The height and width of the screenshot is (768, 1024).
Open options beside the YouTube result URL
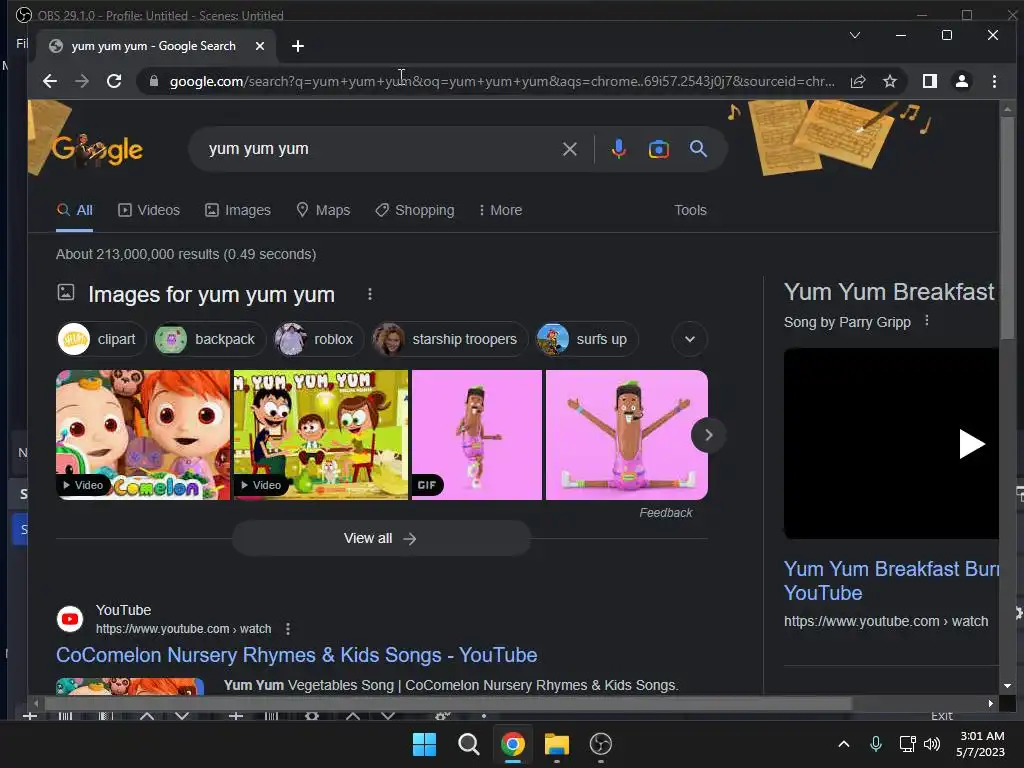coord(288,628)
